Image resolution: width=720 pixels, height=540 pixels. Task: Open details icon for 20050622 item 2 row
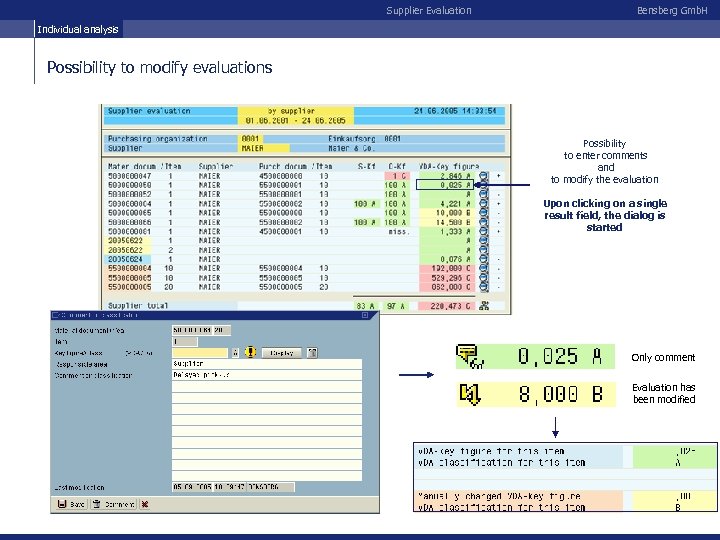pyautogui.click(x=484, y=250)
